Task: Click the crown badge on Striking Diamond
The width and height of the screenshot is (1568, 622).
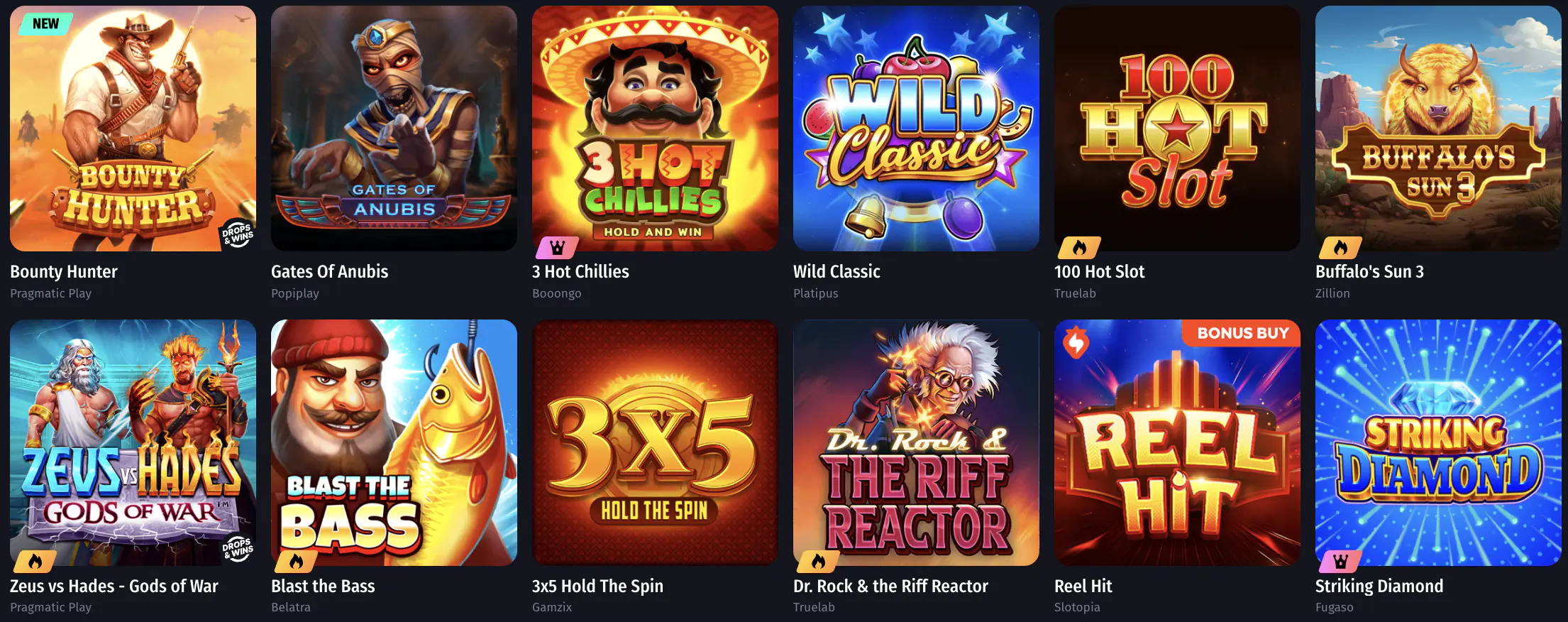Action: (x=1340, y=562)
